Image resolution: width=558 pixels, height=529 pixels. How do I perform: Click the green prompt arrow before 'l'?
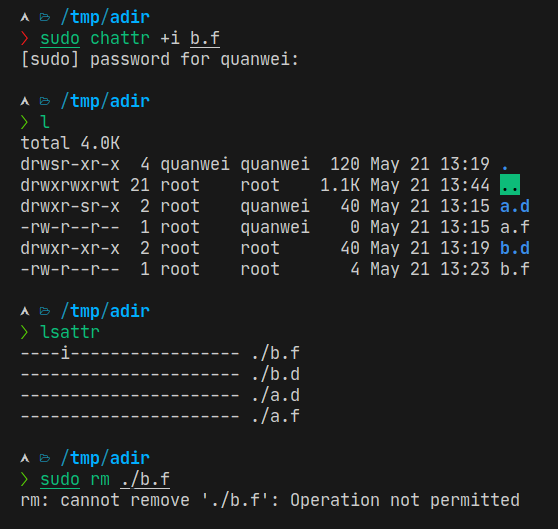24,122
